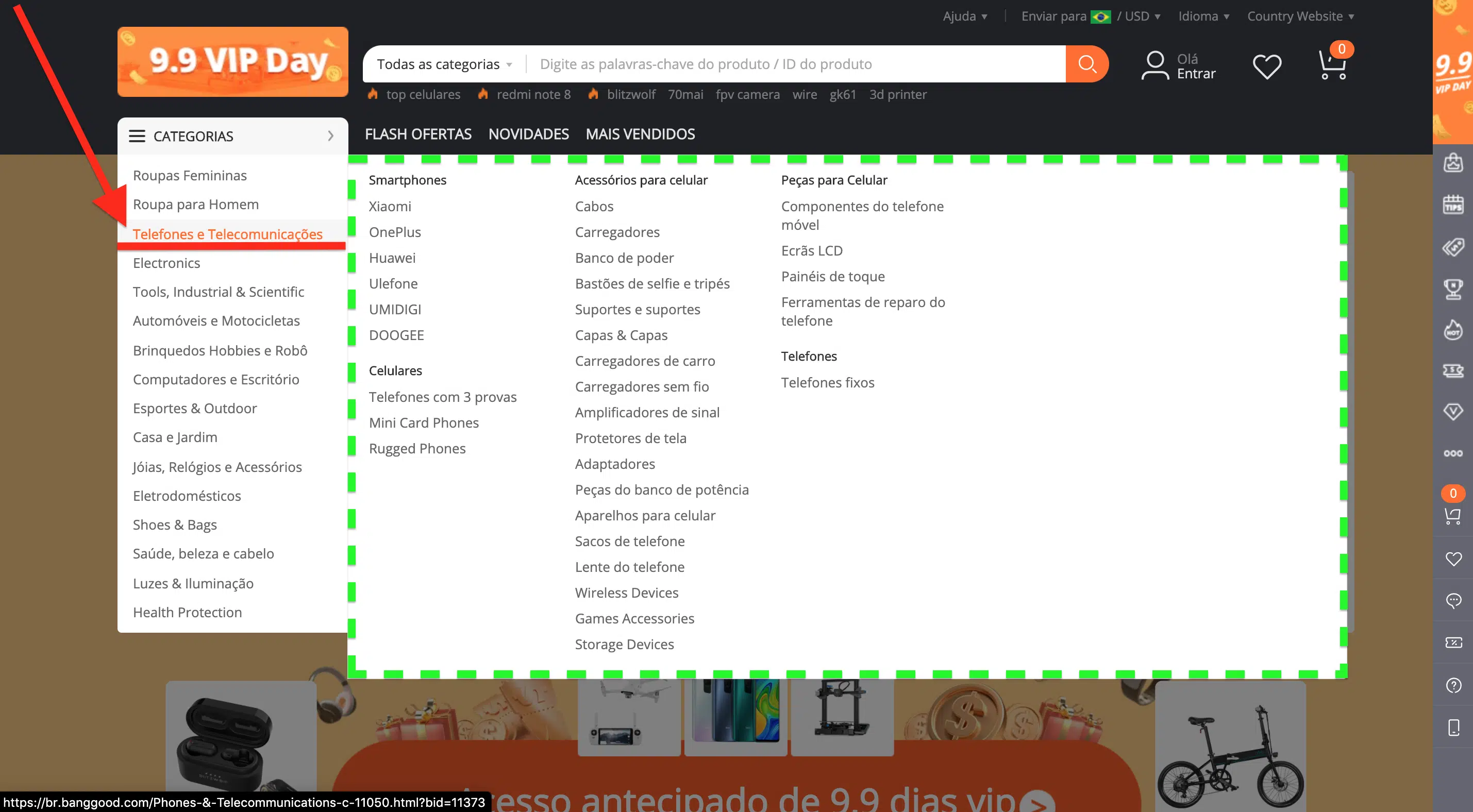Open the sidebar chat bubble icon
Image resolution: width=1473 pixels, height=812 pixels.
point(1453,600)
